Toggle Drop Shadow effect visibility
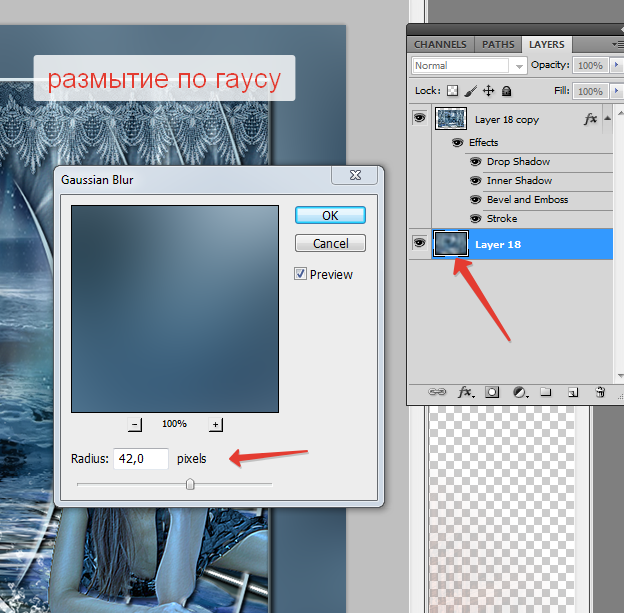624x613 pixels. [476, 162]
